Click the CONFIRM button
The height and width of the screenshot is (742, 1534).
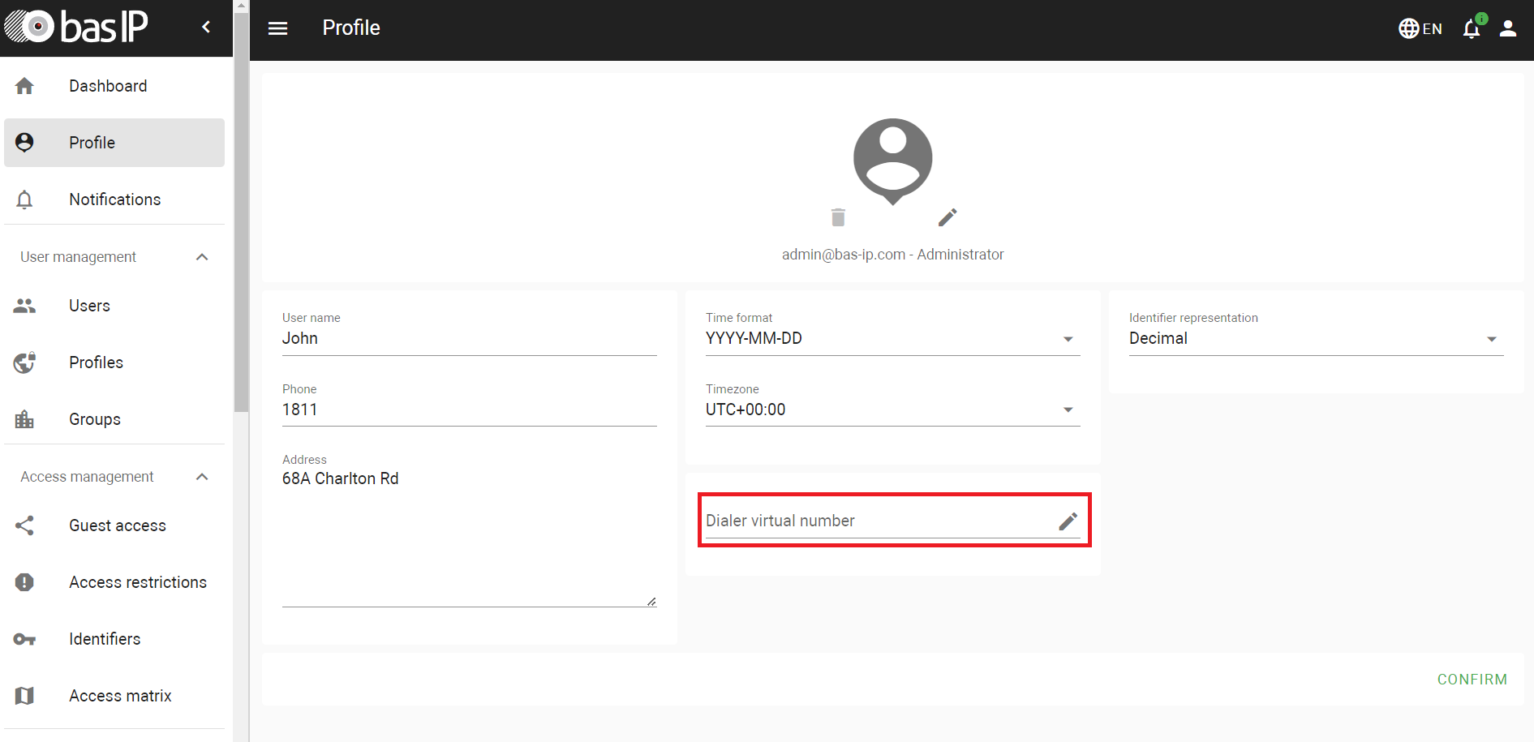1472,679
